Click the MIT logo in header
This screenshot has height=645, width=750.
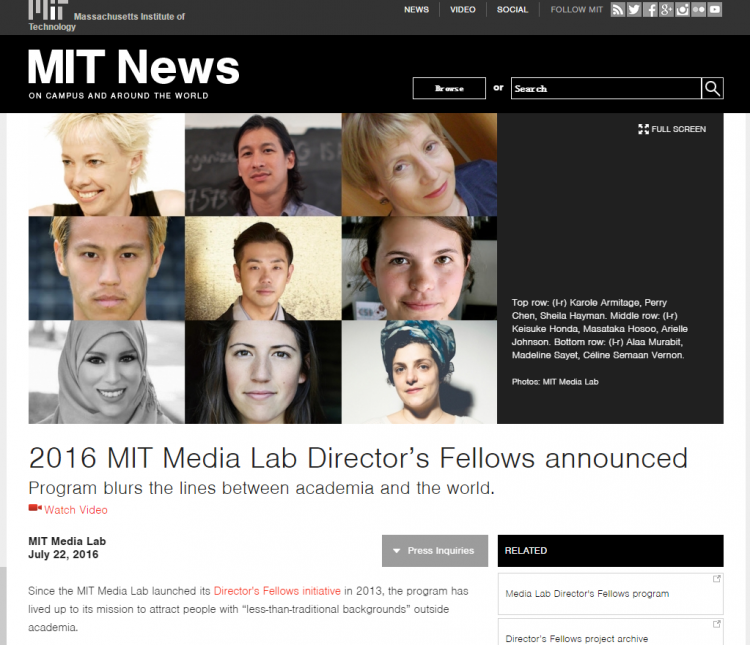click(x=48, y=10)
